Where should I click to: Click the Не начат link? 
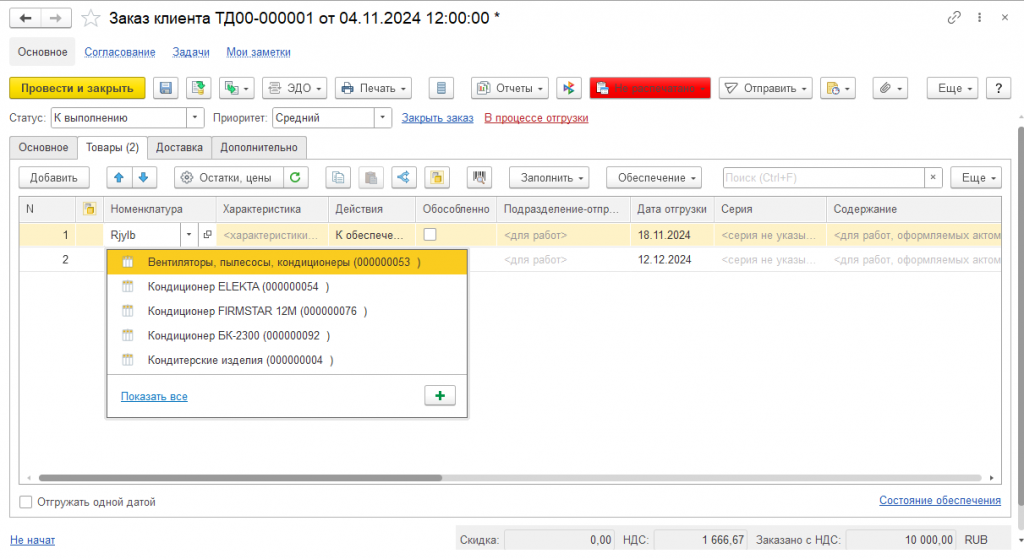pyautogui.click(x=33, y=540)
